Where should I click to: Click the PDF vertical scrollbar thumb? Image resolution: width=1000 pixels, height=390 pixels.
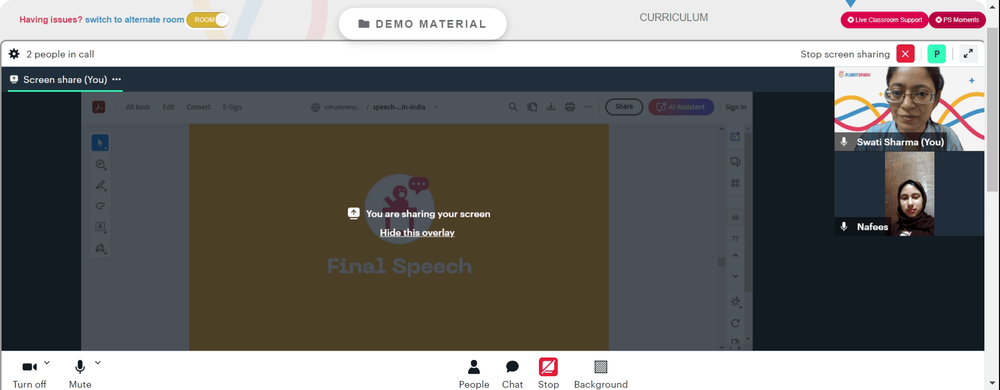point(721,262)
